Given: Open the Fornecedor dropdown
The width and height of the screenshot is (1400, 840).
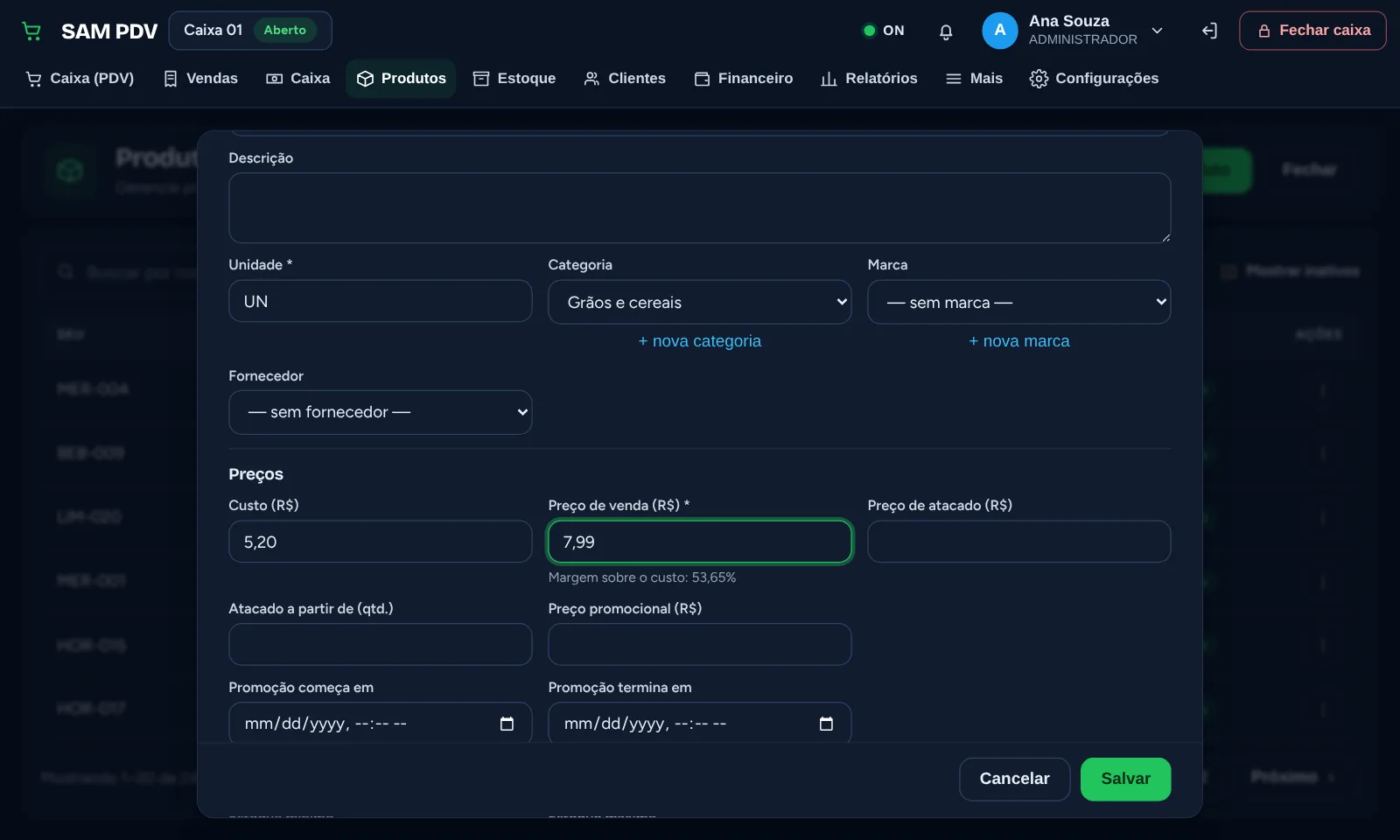Looking at the screenshot, I should point(381,412).
